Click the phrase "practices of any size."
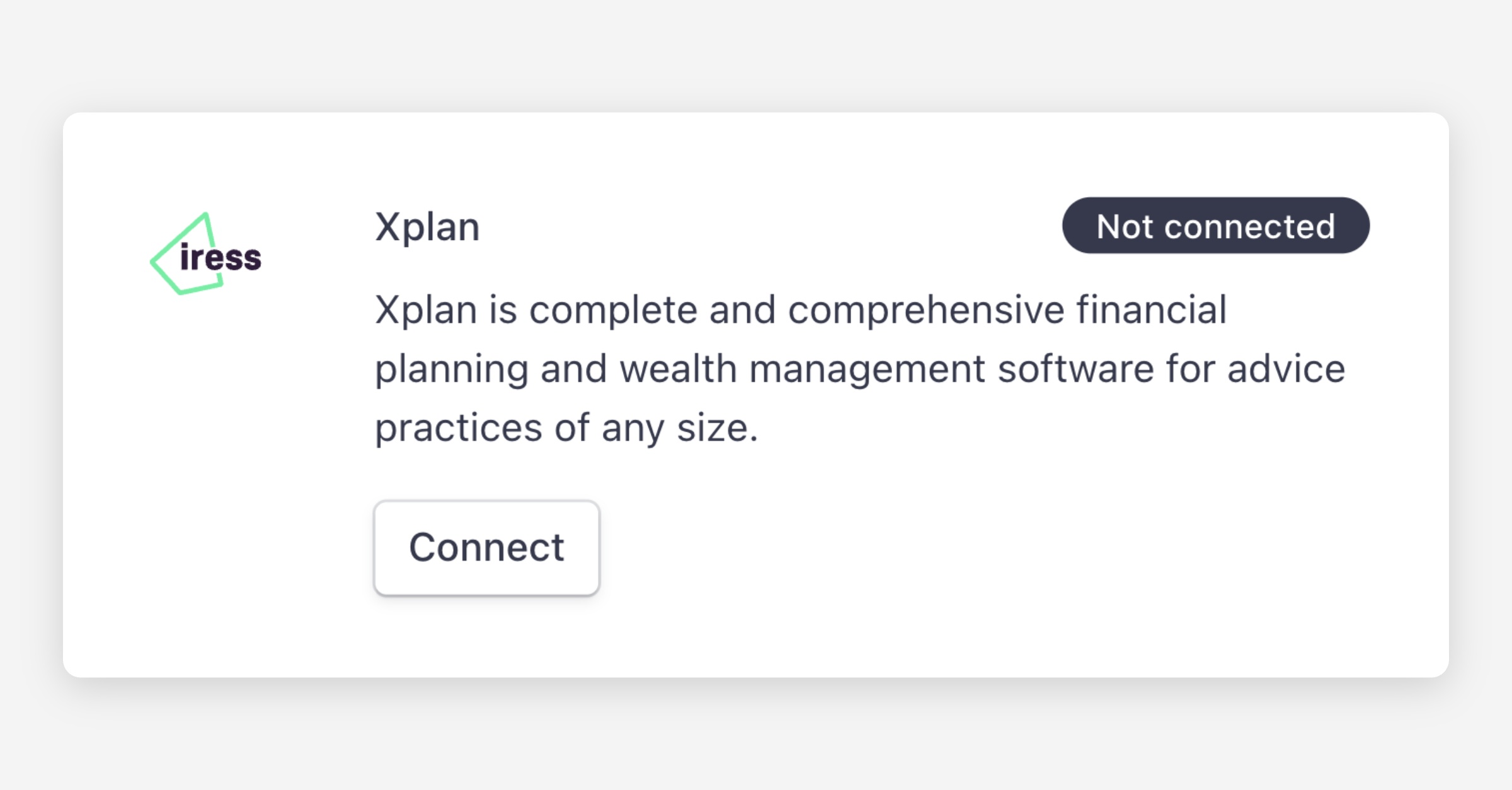This screenshot has height=790, width=1512. (x=566, y=428)
